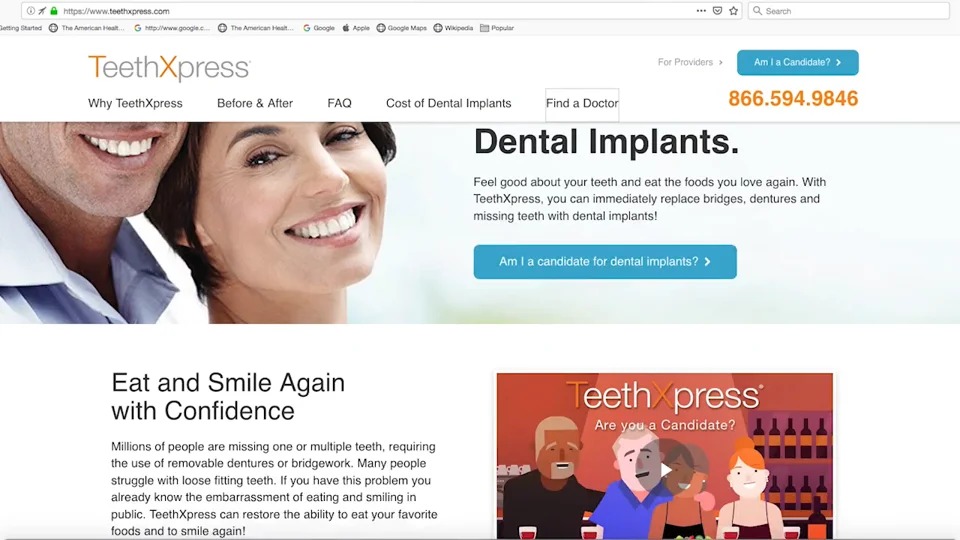Go to Before & After page

(255, 103)
